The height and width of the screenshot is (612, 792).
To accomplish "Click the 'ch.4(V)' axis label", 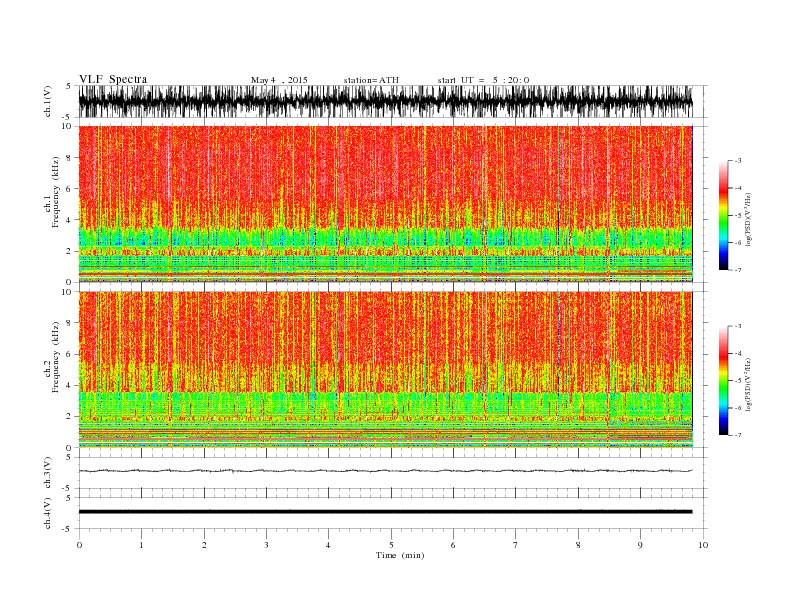I will 48,513.
